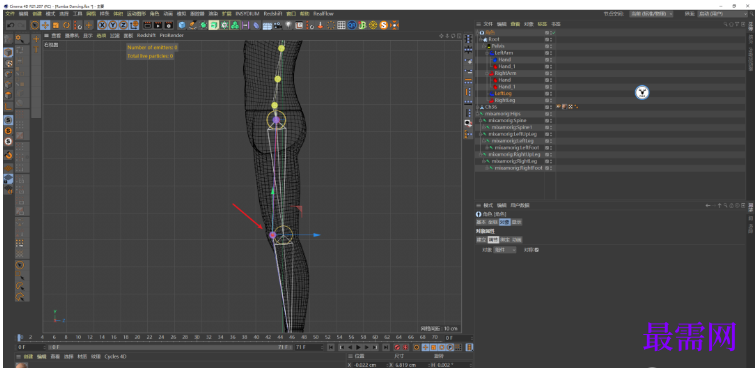Viewport: 755px width, 368px height.
Task: Toggle Z axis lock button
Action: tap(124, 25)
